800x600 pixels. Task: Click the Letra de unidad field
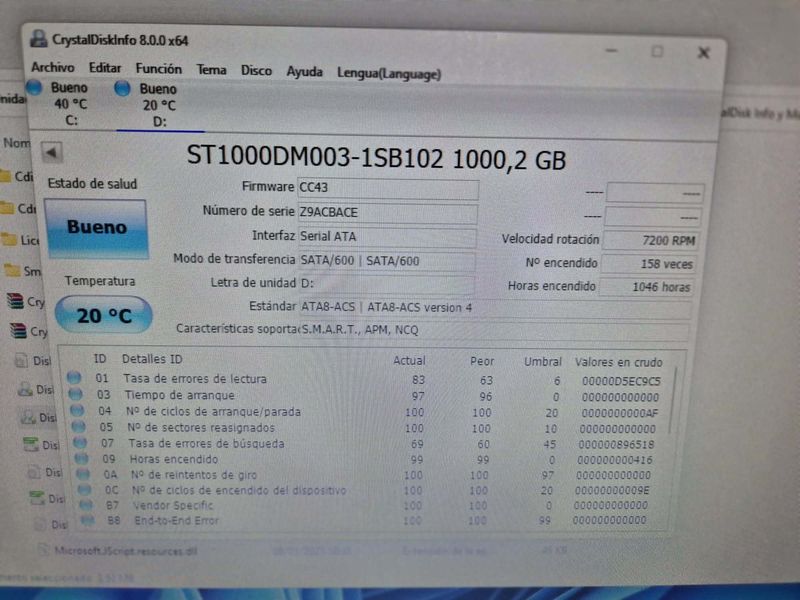tap(386, 284)
